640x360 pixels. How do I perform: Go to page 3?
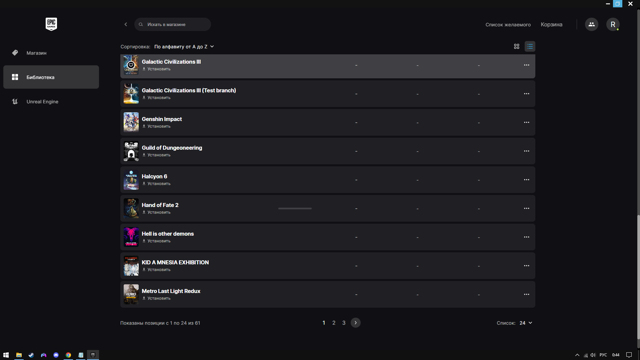click(344, 323)
